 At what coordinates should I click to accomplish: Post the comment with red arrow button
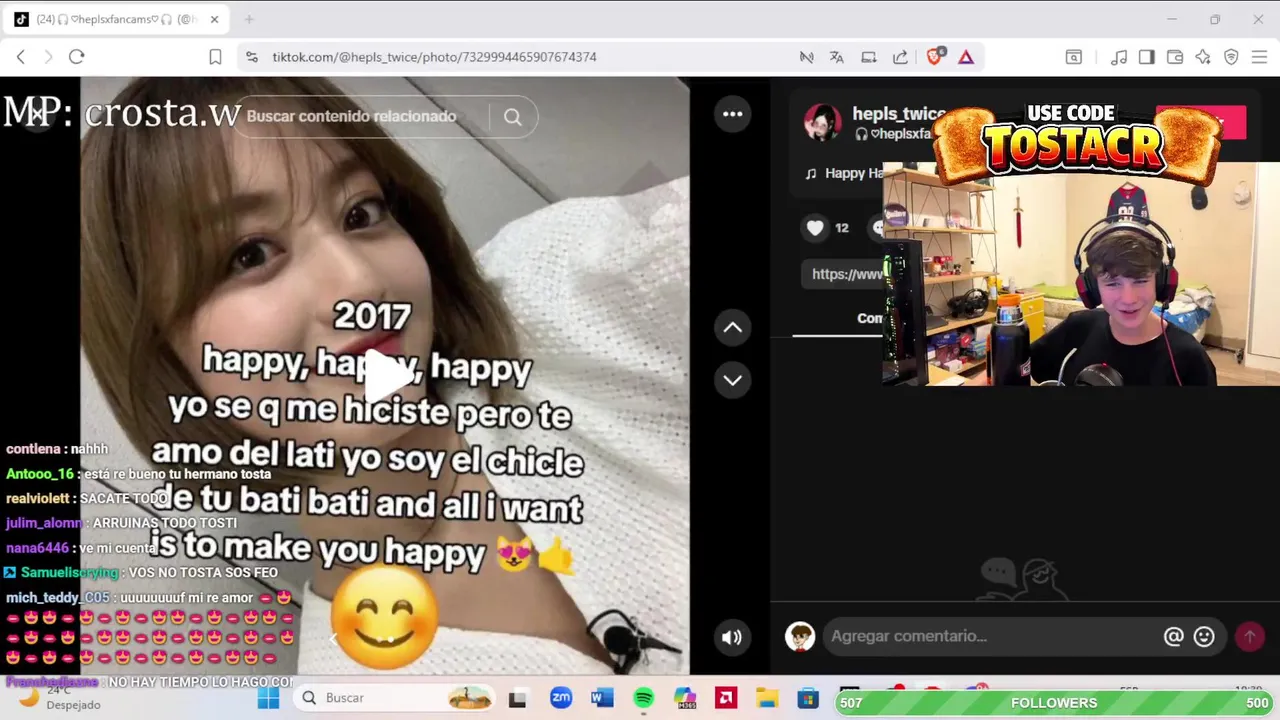(1249, 636)
